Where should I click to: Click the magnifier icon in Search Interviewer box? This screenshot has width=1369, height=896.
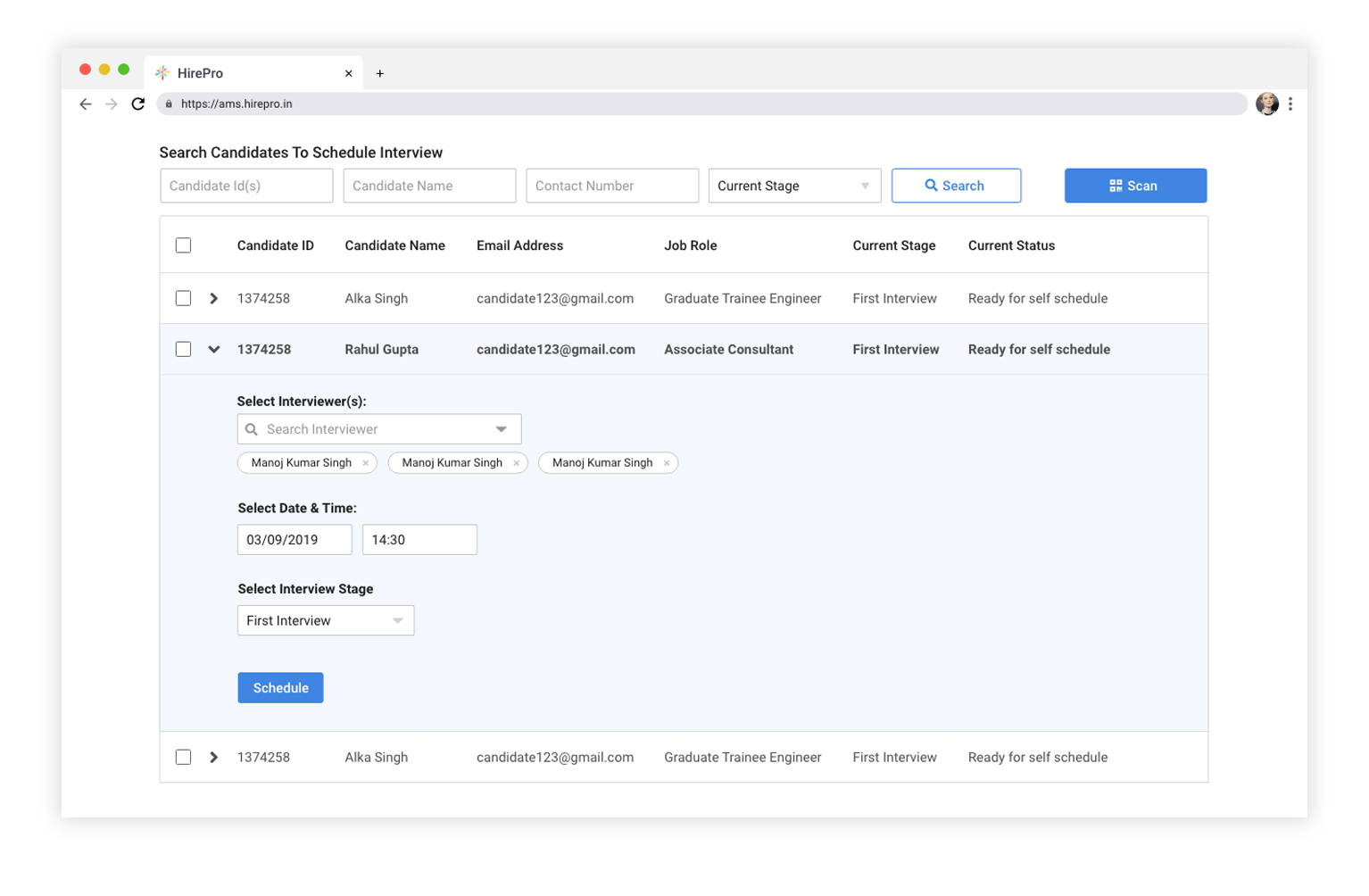(x=252, y=429)
